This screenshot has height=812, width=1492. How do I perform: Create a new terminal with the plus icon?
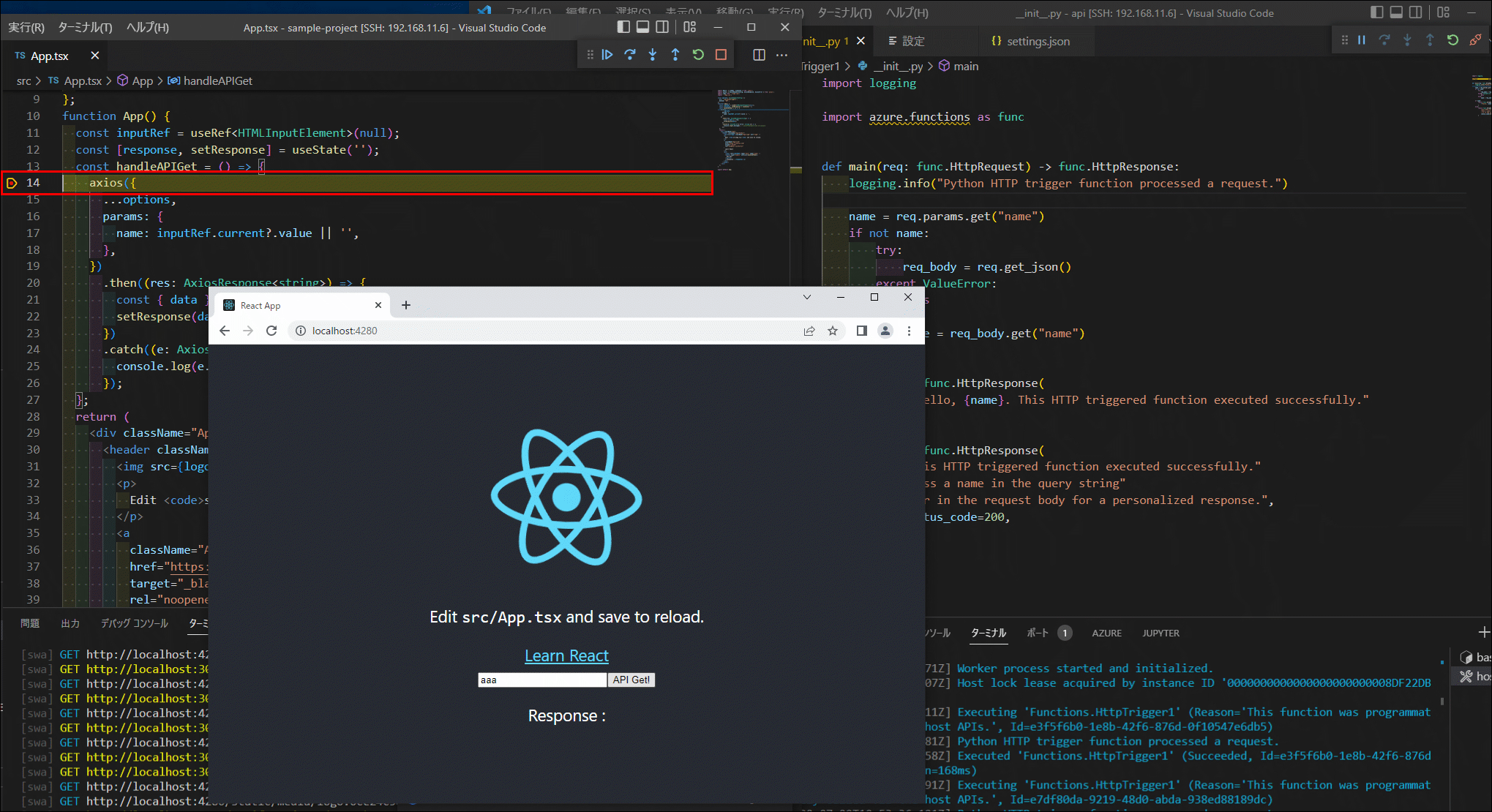pos(1484,631)
